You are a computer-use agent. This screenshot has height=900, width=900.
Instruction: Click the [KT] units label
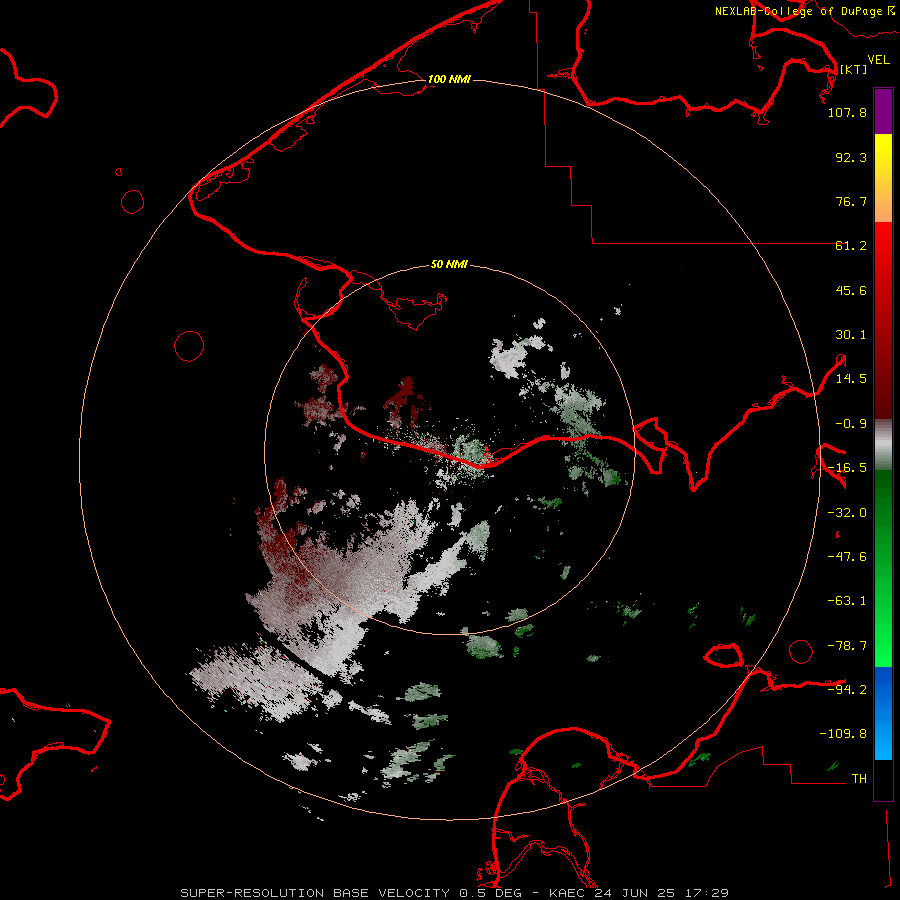pyautogui.click(x=854, y=69)
